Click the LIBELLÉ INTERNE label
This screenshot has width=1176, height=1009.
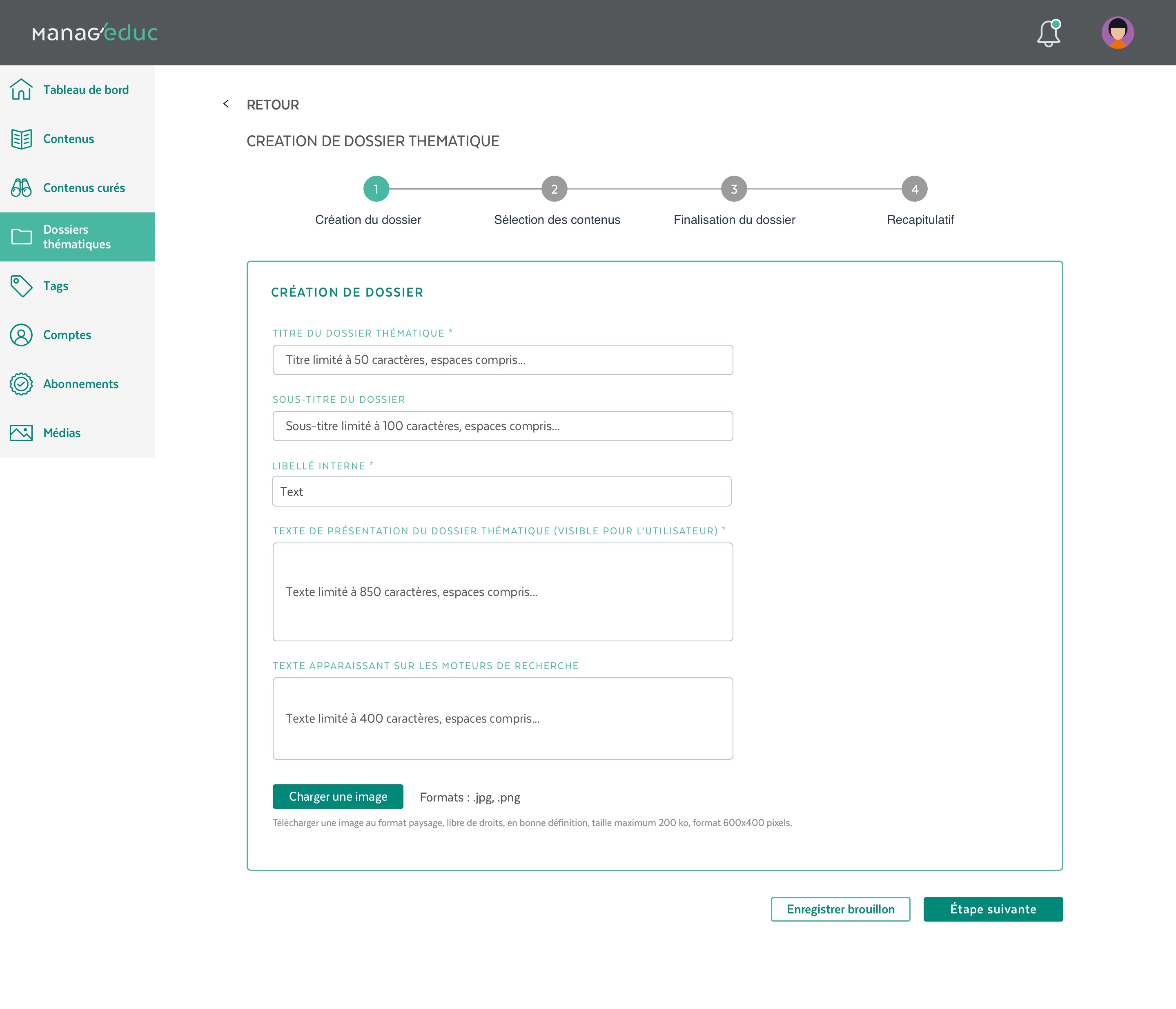pyautogui.click(x=322, y=466)
